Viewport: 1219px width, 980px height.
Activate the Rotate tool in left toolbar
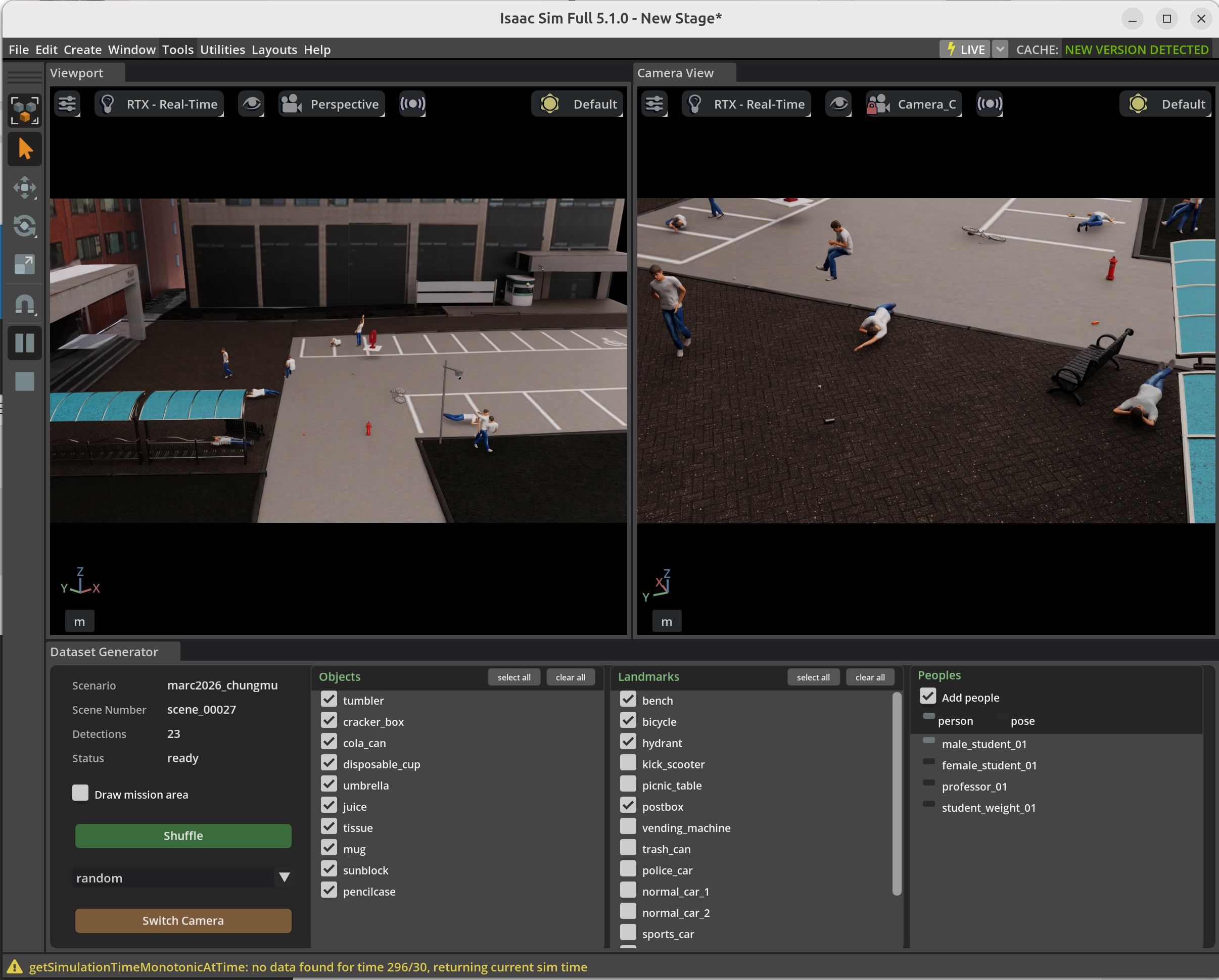click(x=25, y=226)
